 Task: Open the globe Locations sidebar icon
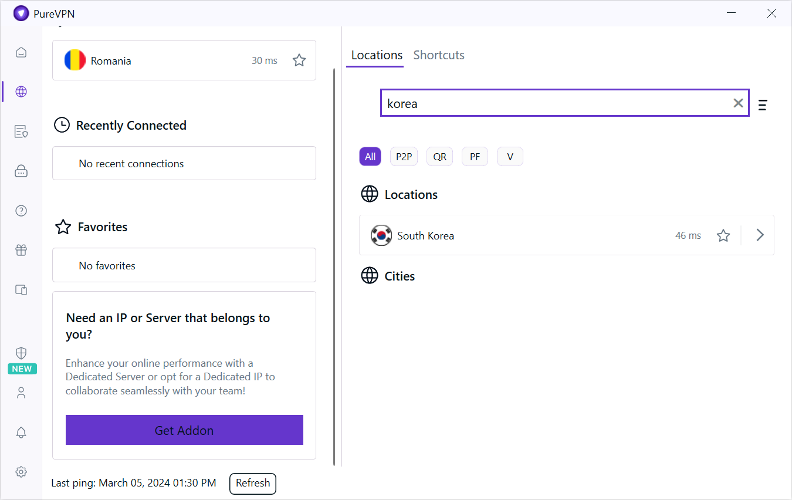pos(21,92)
